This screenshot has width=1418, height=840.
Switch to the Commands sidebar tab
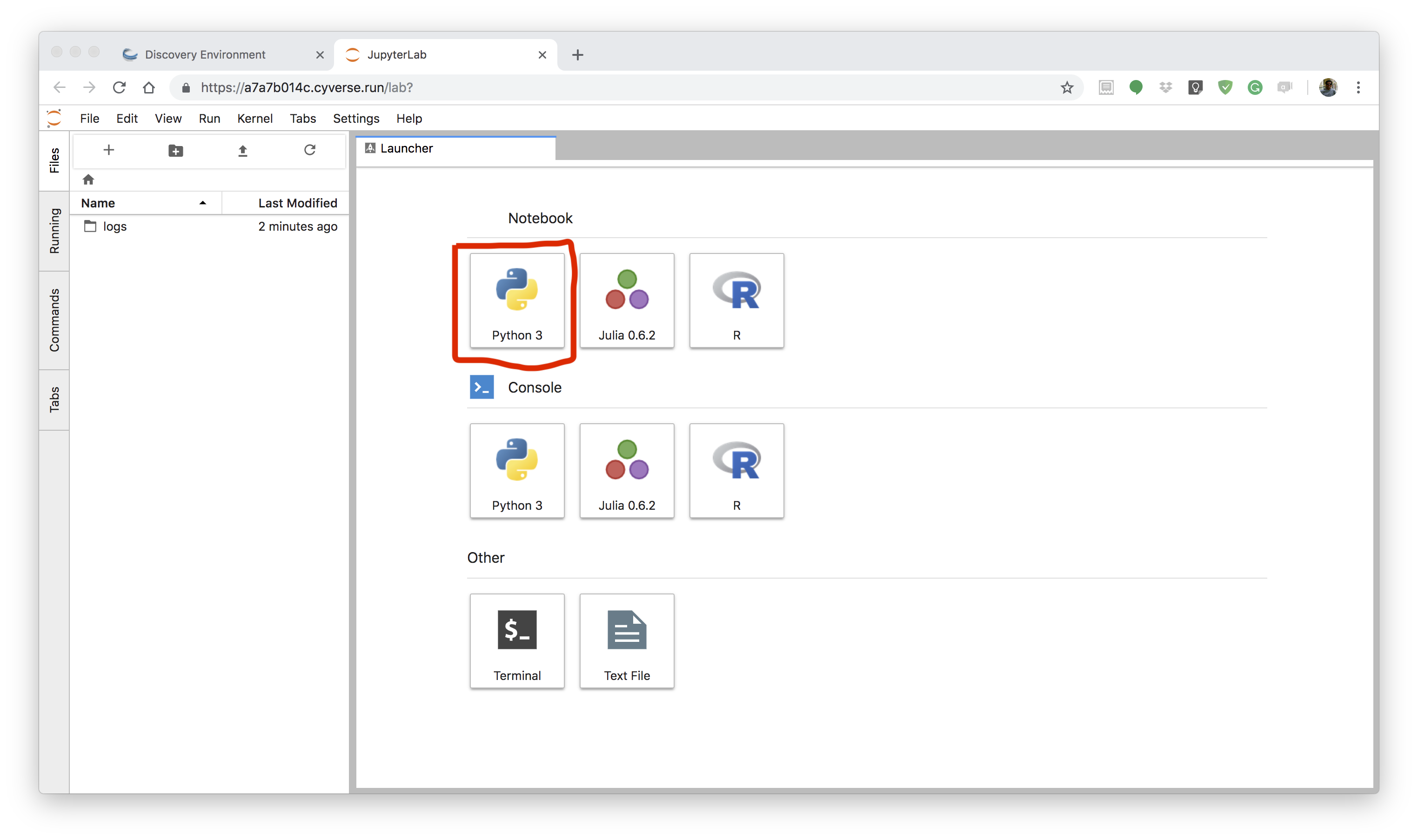click(54, 320)
